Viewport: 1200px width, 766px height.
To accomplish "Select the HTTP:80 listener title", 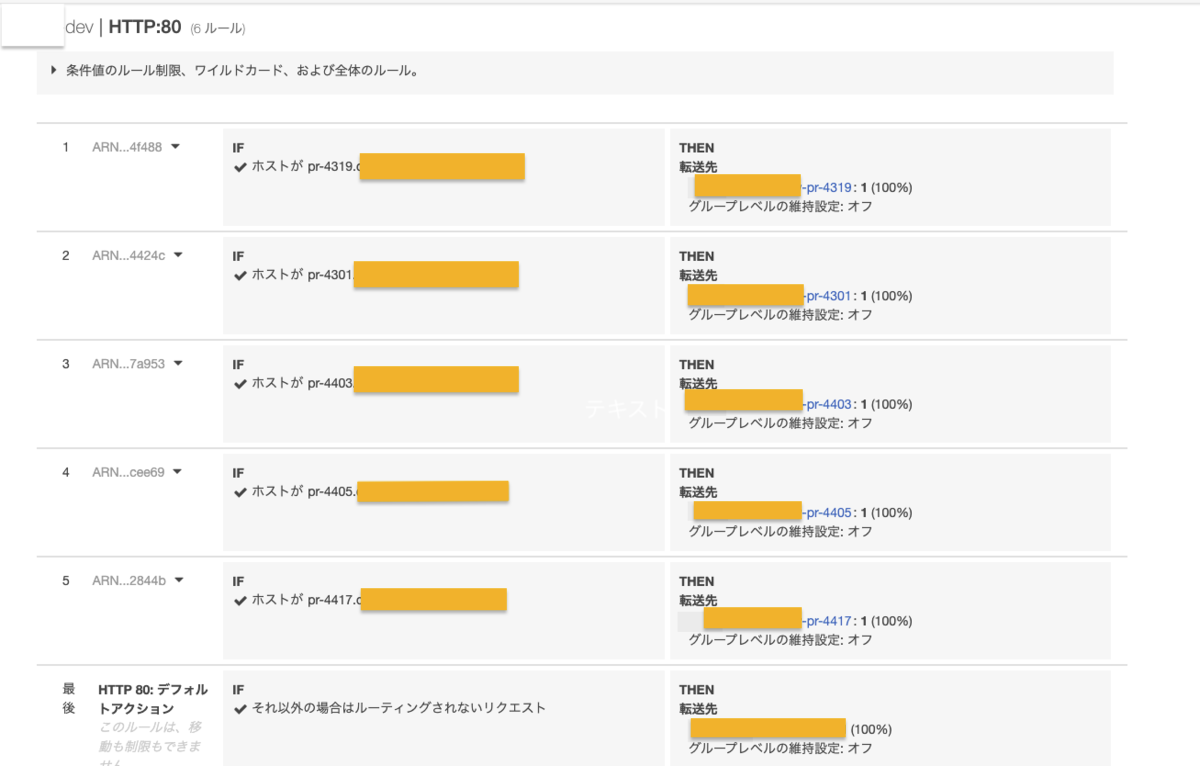I will (x=143, y=27).
